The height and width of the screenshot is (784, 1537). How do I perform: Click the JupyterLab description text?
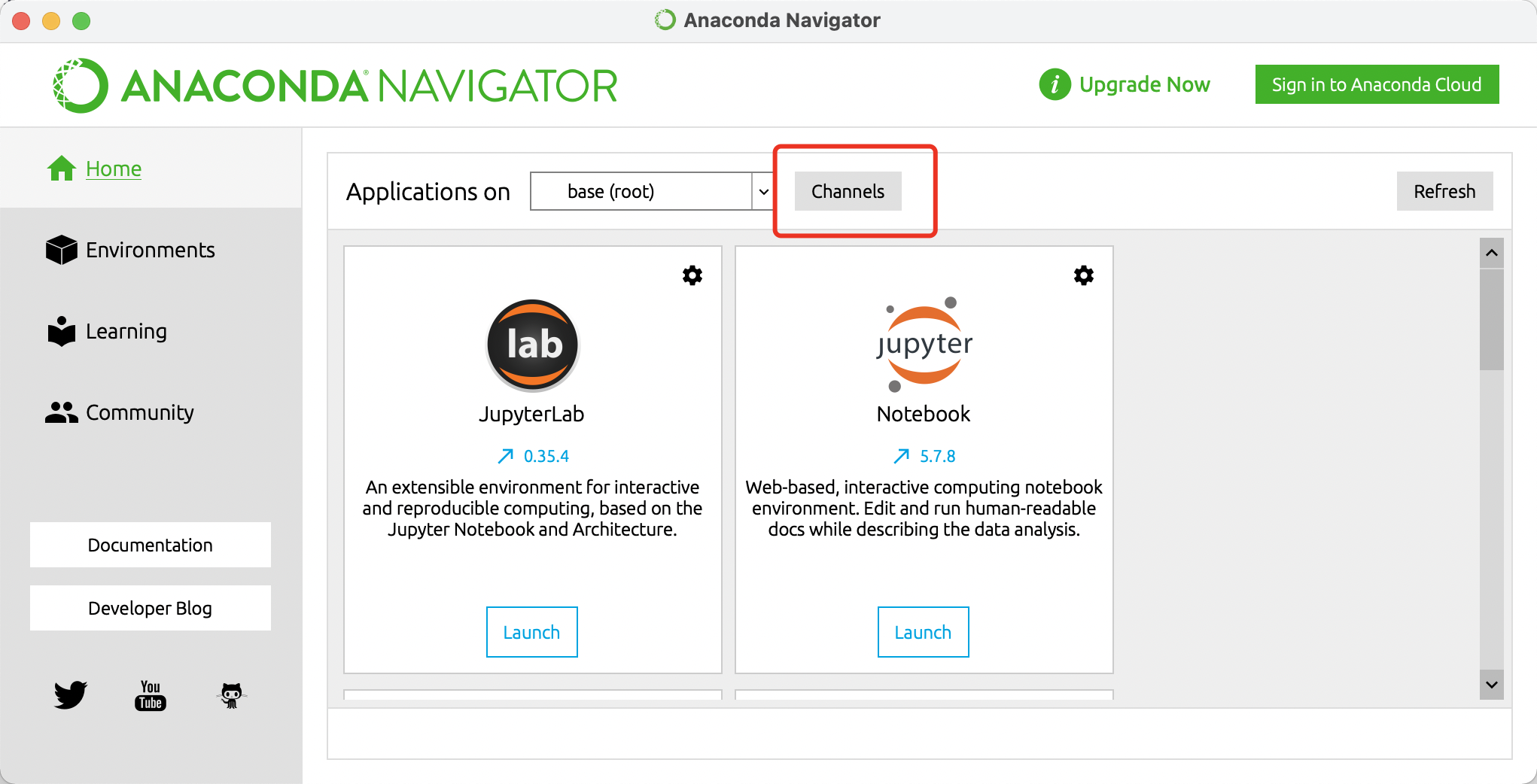(x=532, y=508)
